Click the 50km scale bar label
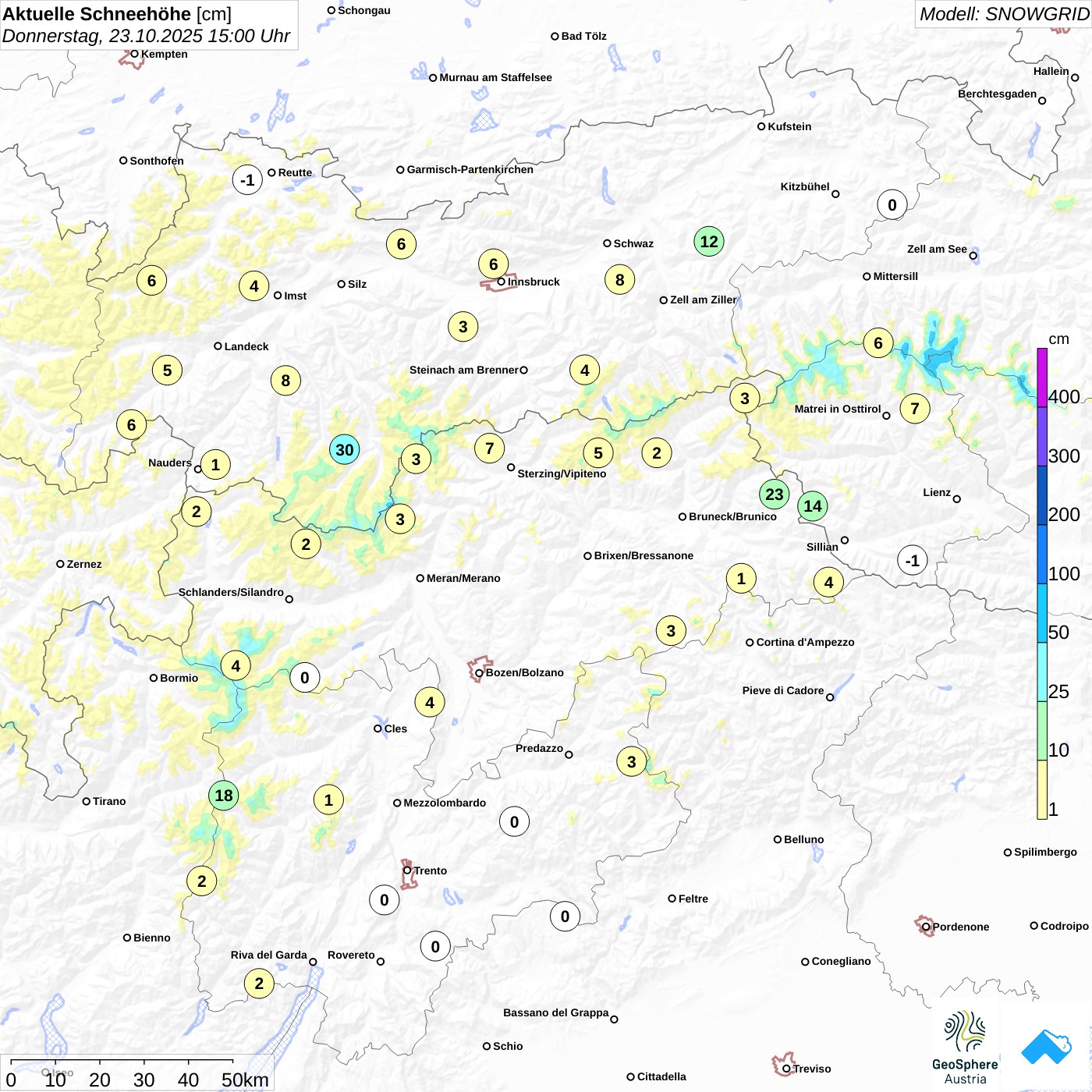Viewport: 1092px width, 1092px height. tap(245, 1080)
